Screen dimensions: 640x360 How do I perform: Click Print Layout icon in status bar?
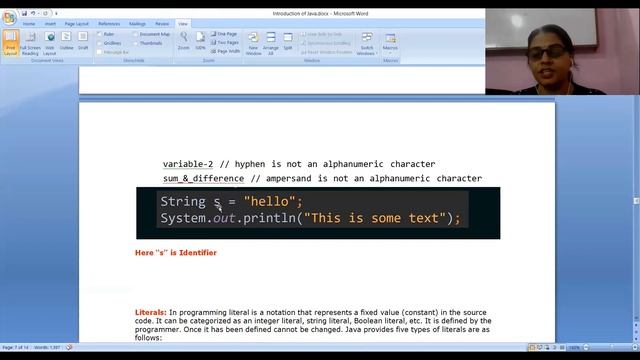(x=532, y=347)
